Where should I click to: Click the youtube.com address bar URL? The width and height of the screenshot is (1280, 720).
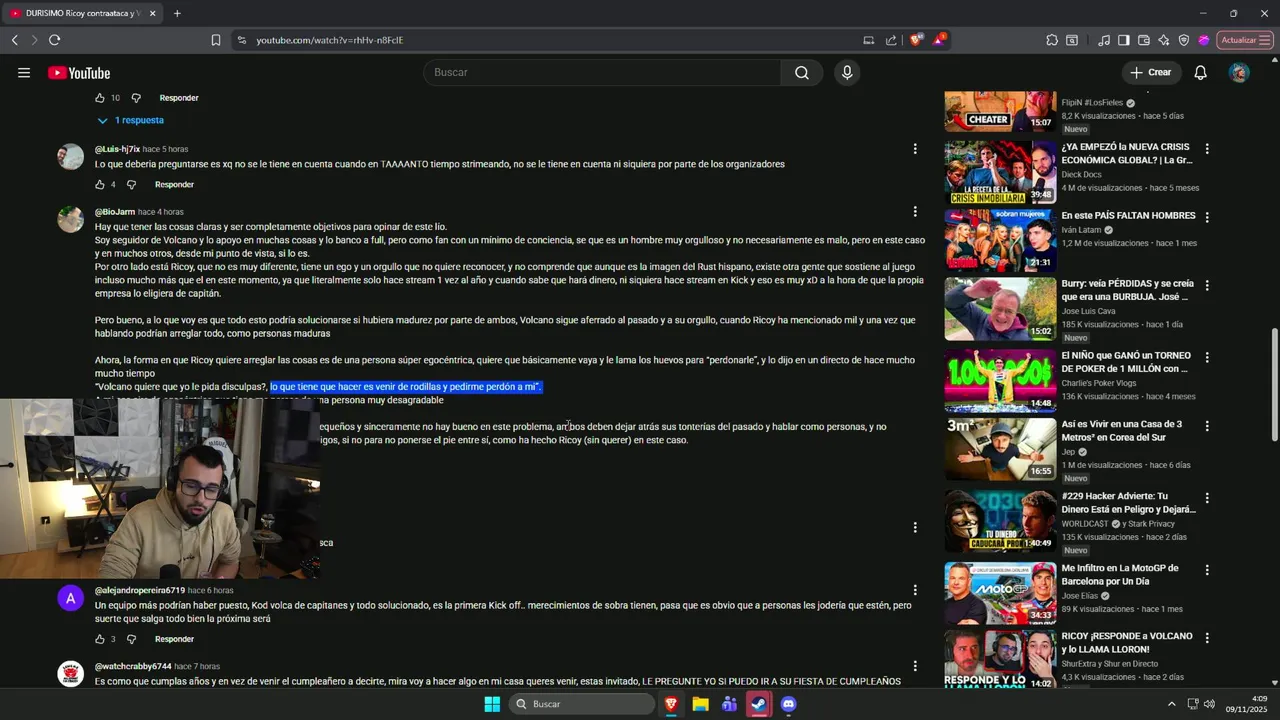[329, 40]
